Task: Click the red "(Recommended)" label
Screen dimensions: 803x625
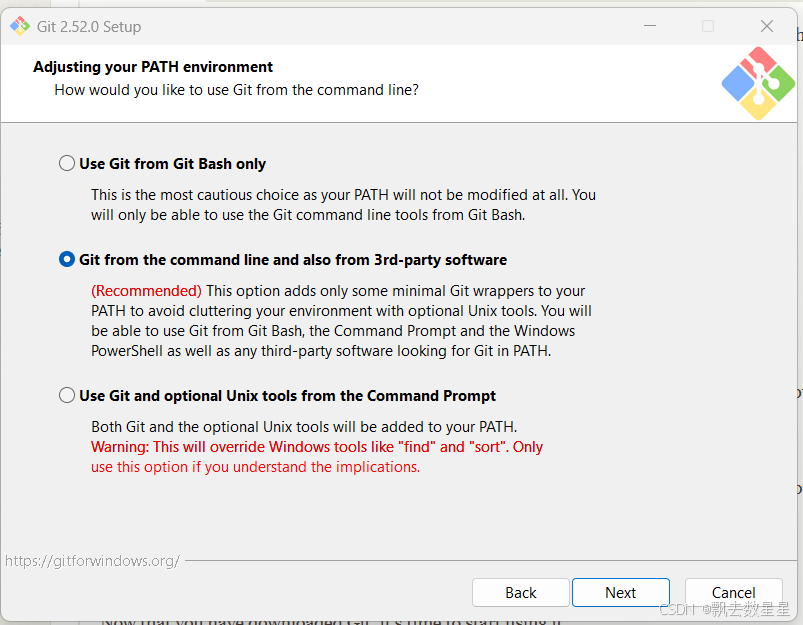Action: coord(146,291)
